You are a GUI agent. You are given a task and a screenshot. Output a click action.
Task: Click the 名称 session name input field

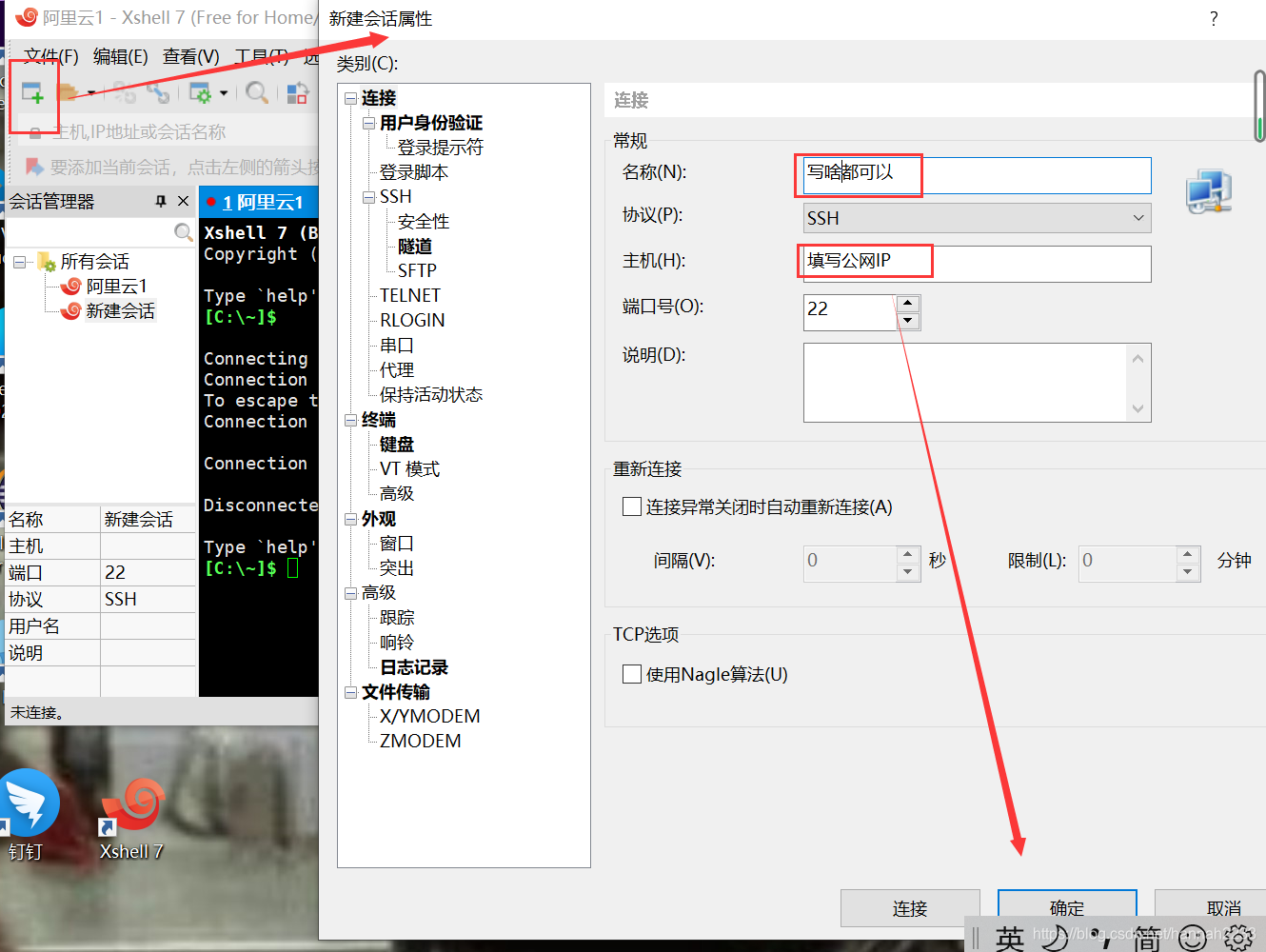978,175
